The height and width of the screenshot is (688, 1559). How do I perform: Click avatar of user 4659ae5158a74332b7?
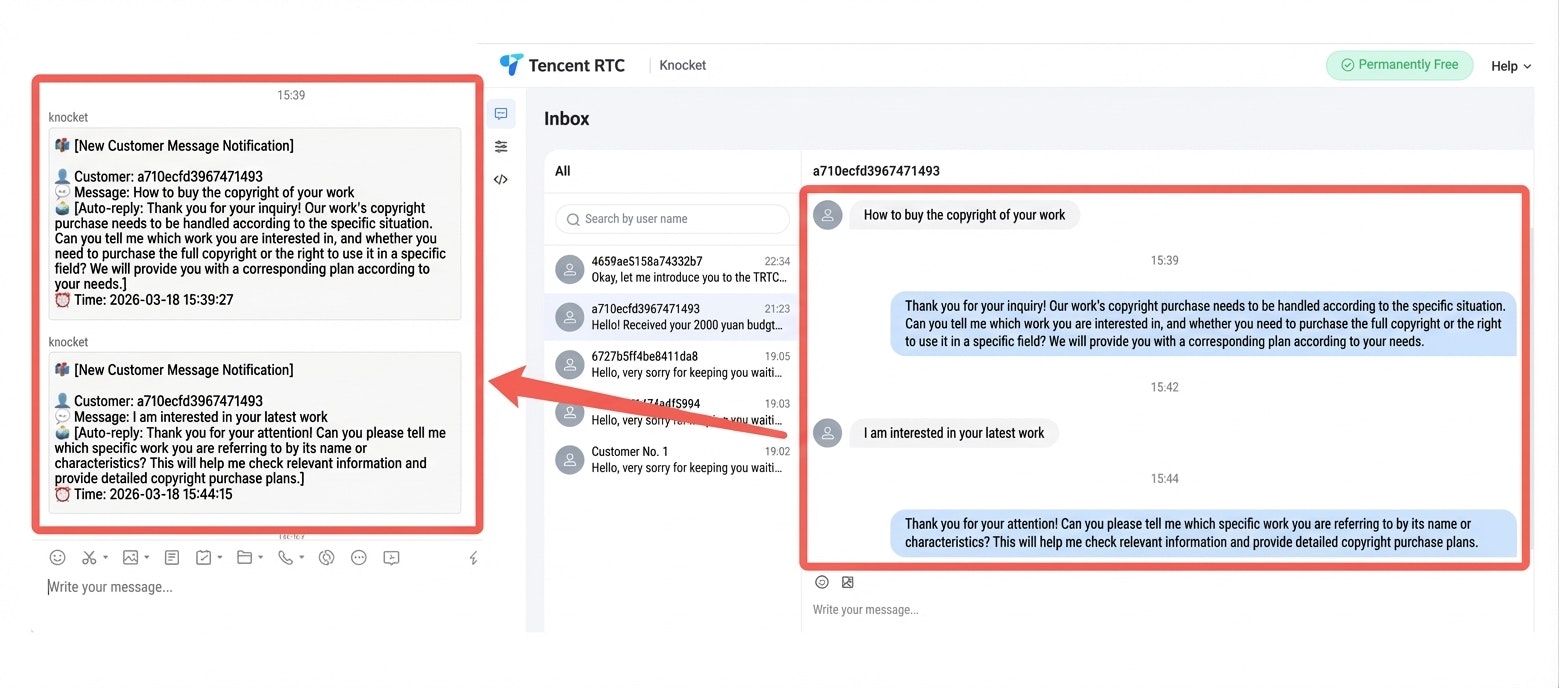569,270
